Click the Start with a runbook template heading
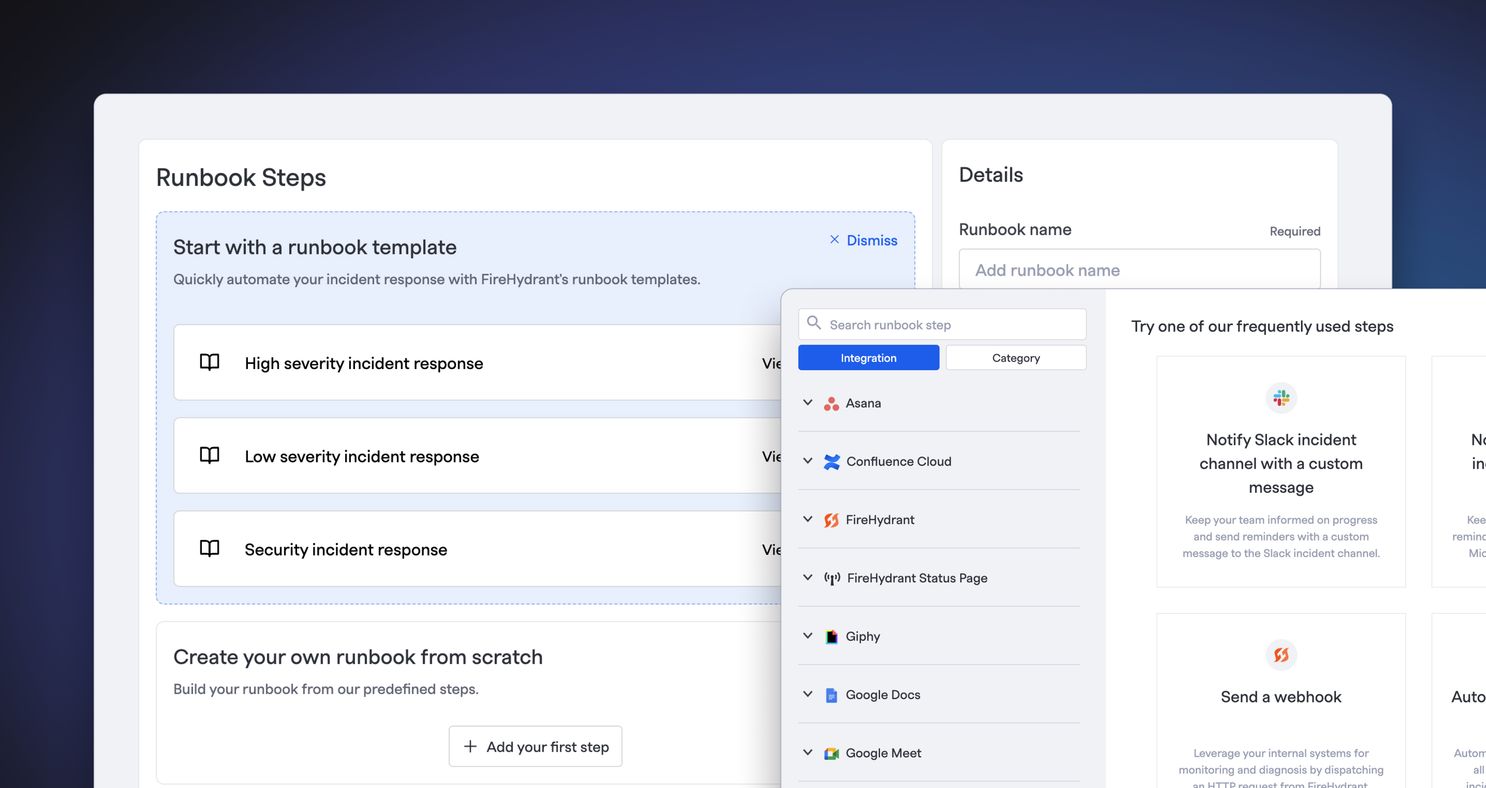The width and height of the screenshot is (1486, 788). [315, 247]
